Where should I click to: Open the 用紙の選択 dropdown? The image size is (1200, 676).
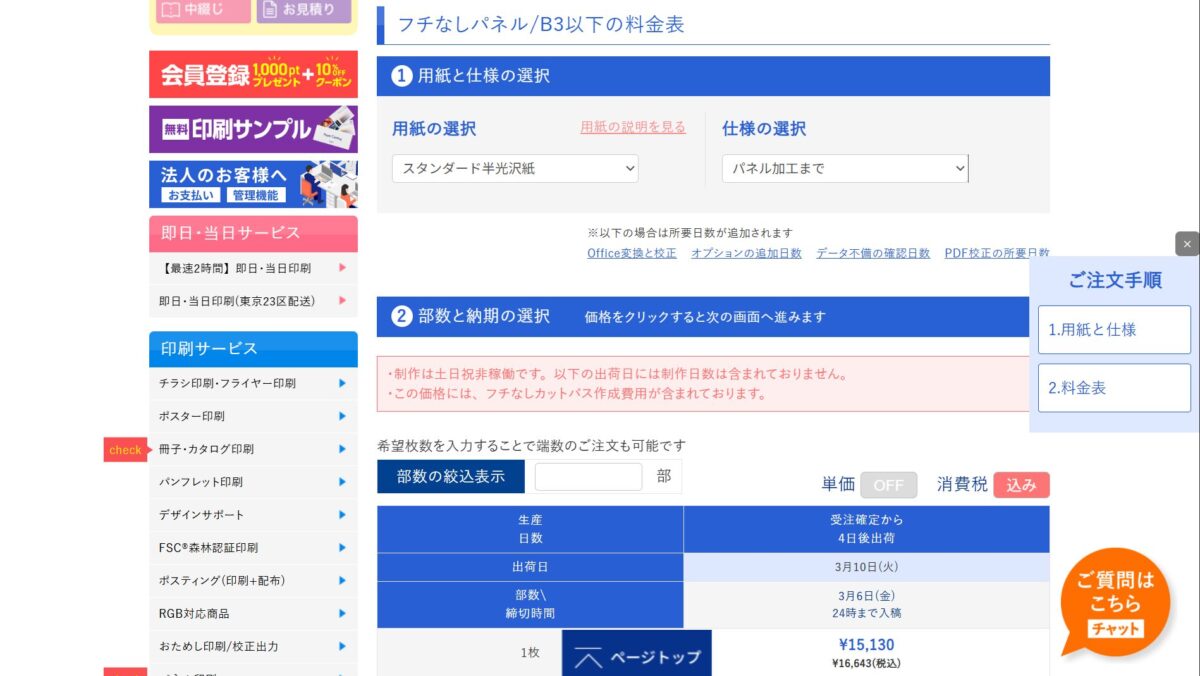[515, 169]
